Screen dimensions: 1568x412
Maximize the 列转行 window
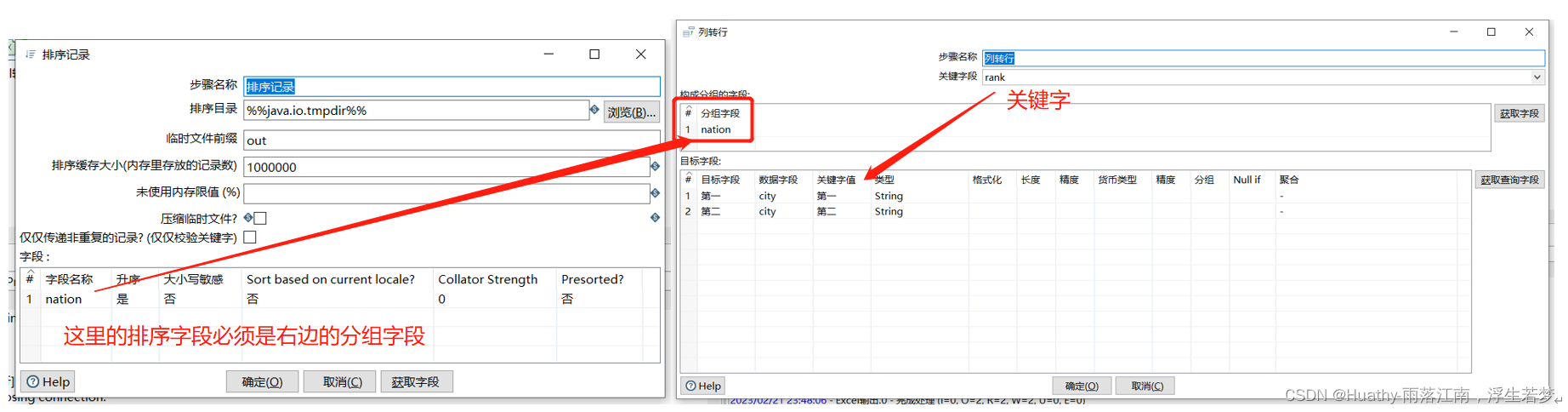(x=1491, y=31)
